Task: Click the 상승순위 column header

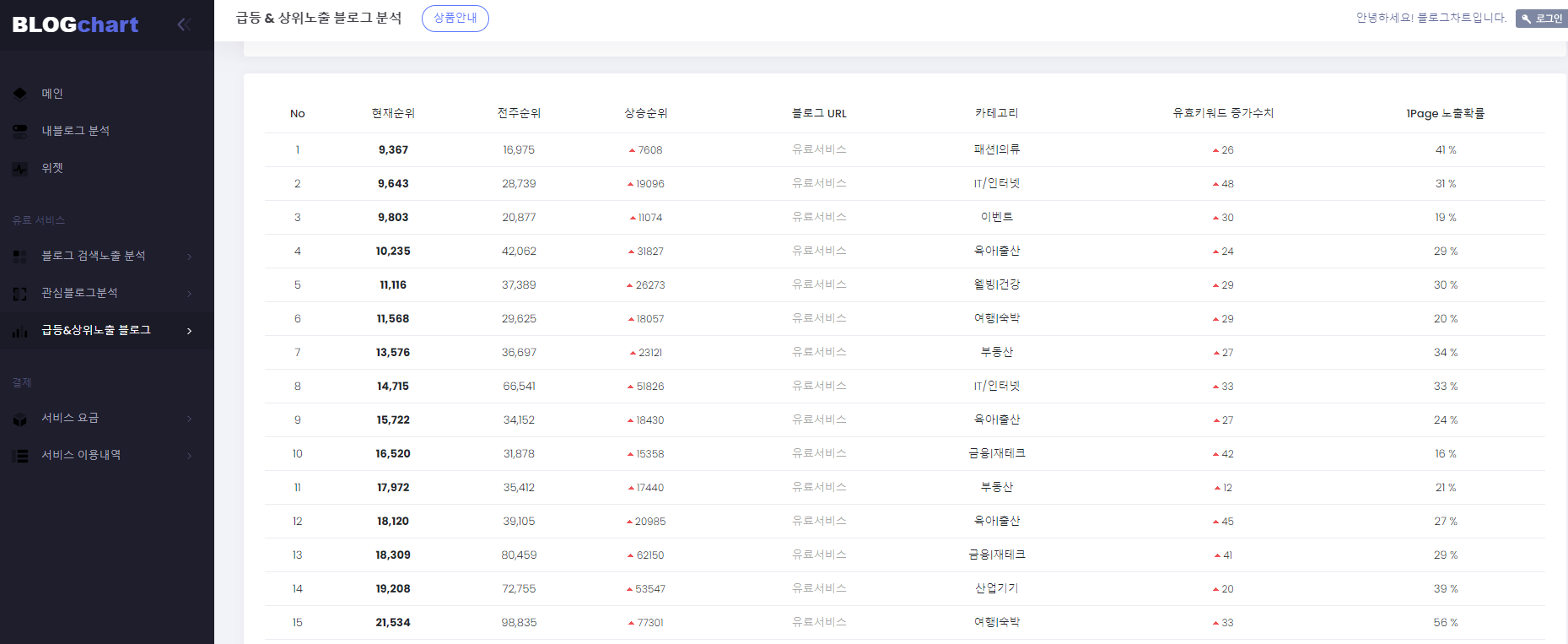Action: click(x=646, y=113)
